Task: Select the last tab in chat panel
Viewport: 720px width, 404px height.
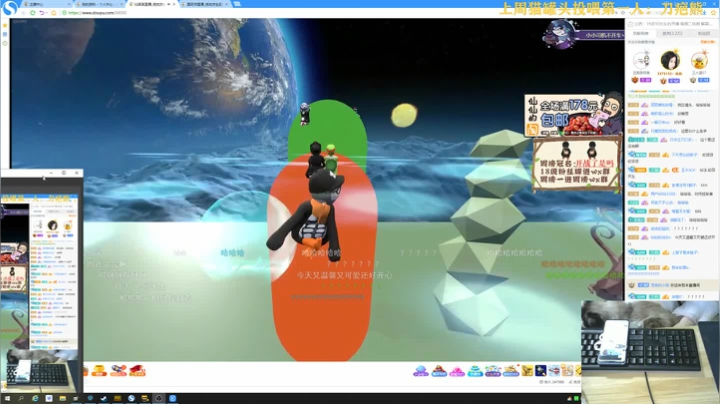Action: click(x=703, y=34)
